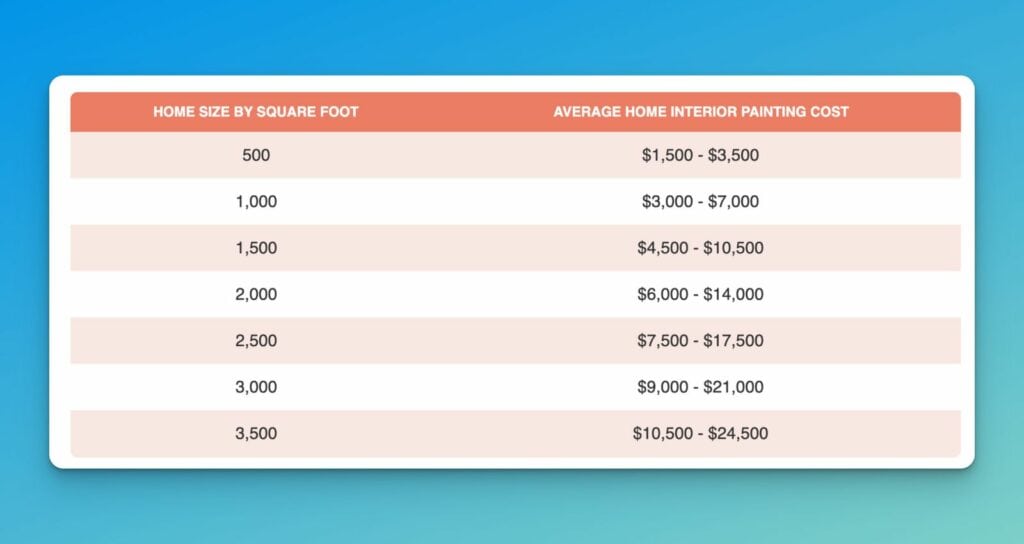This screenshot has width=1024, height=544.
Task: Select the $1,500 - $3,500 cost cell
Action: point(701,155)
